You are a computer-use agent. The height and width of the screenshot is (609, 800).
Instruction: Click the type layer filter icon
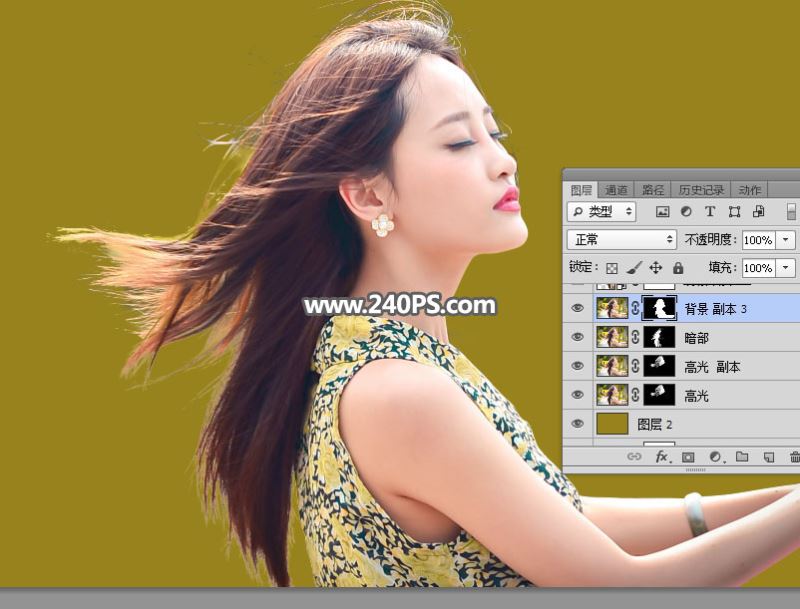pyautogui.click(x=710, y=212)
